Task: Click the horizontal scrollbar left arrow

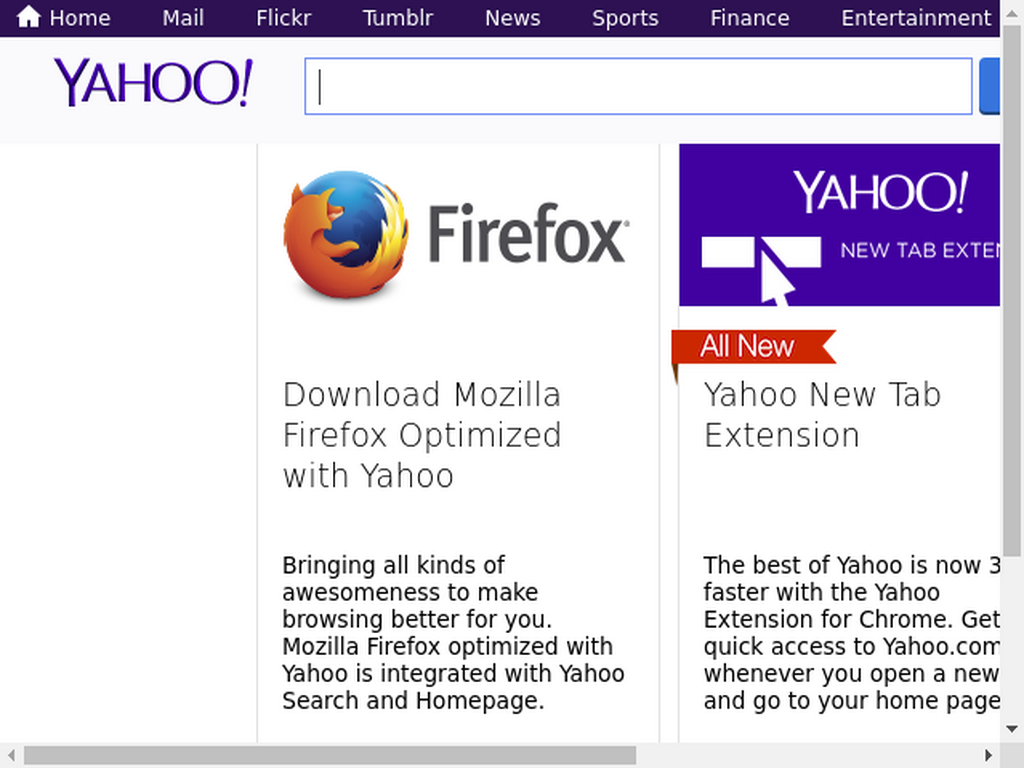Action: pyautogui.click(x=11, y=756)
